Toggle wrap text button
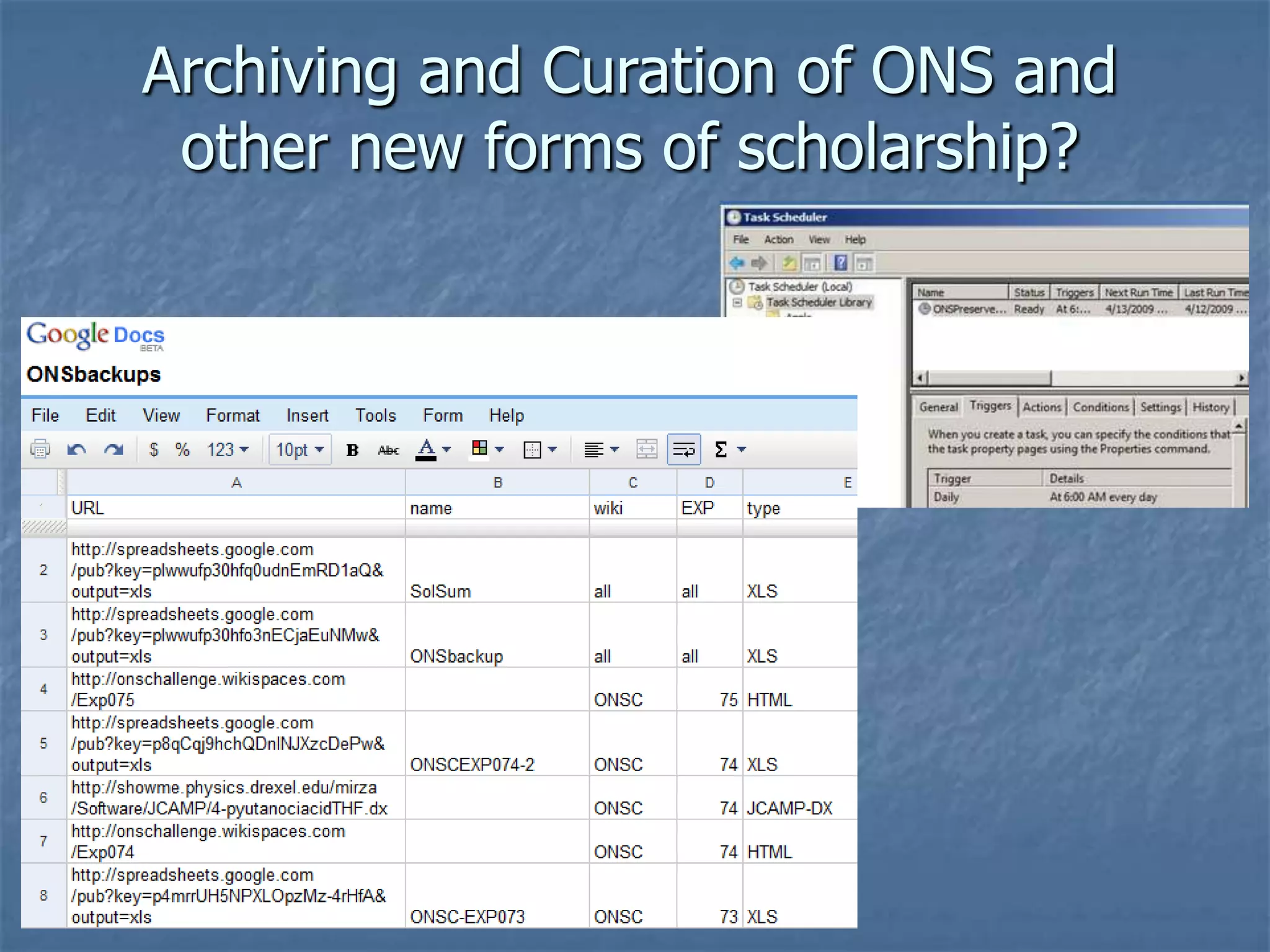The height and width of the screenshot is (952, 1270). point(683,449)
